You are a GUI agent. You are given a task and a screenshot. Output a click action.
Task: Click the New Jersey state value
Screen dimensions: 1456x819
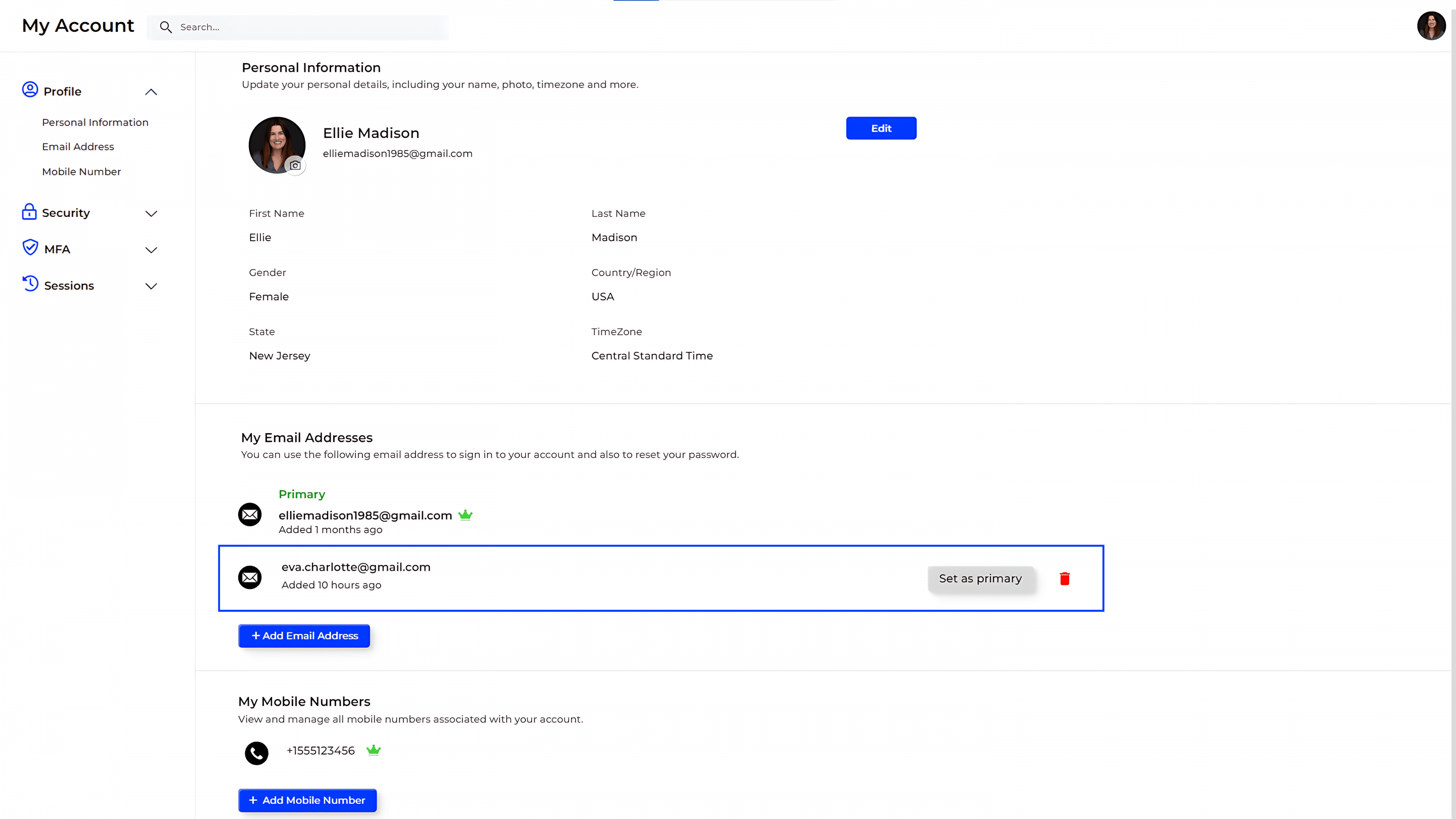click(280, 355)
